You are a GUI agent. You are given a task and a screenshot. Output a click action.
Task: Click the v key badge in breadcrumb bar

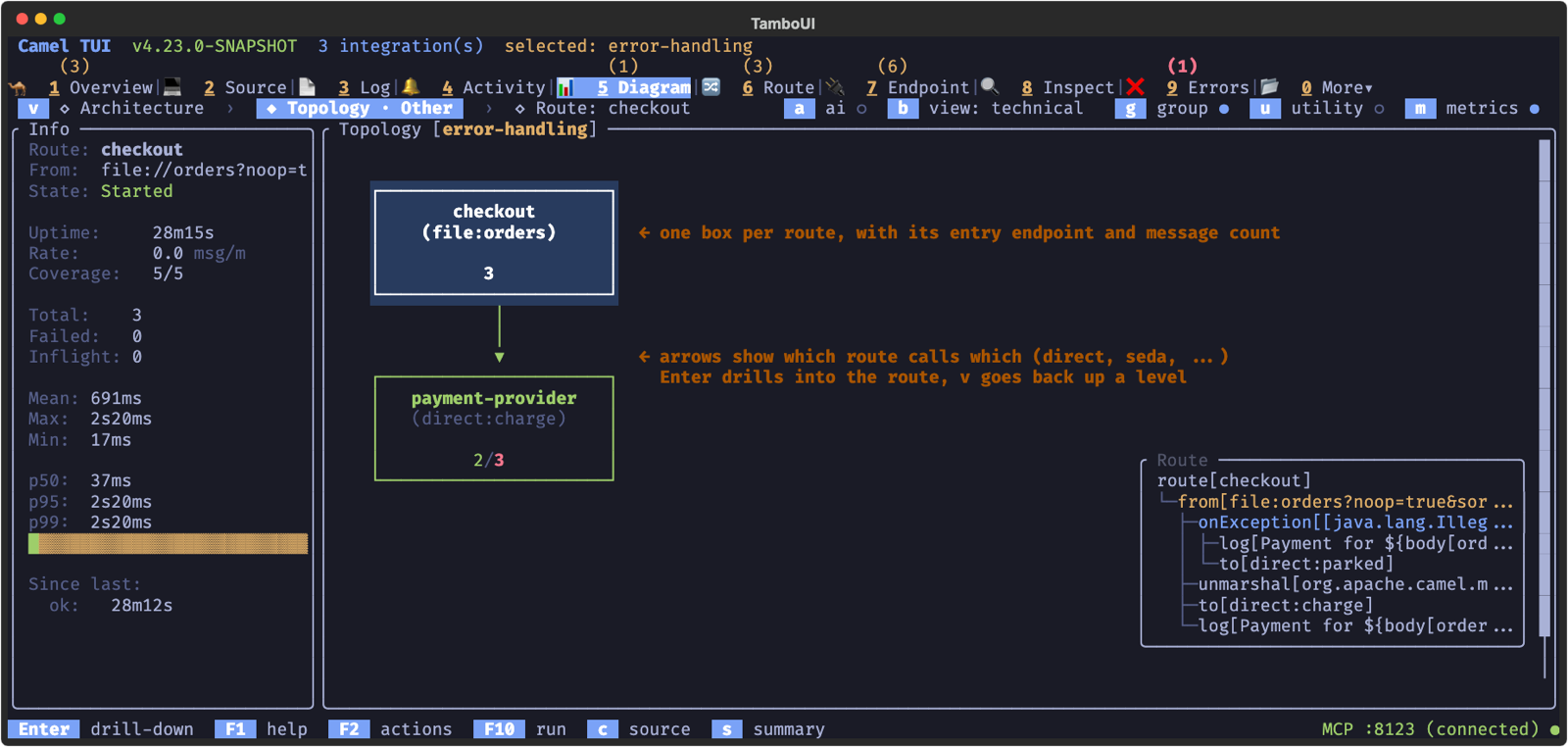point(33,108)
